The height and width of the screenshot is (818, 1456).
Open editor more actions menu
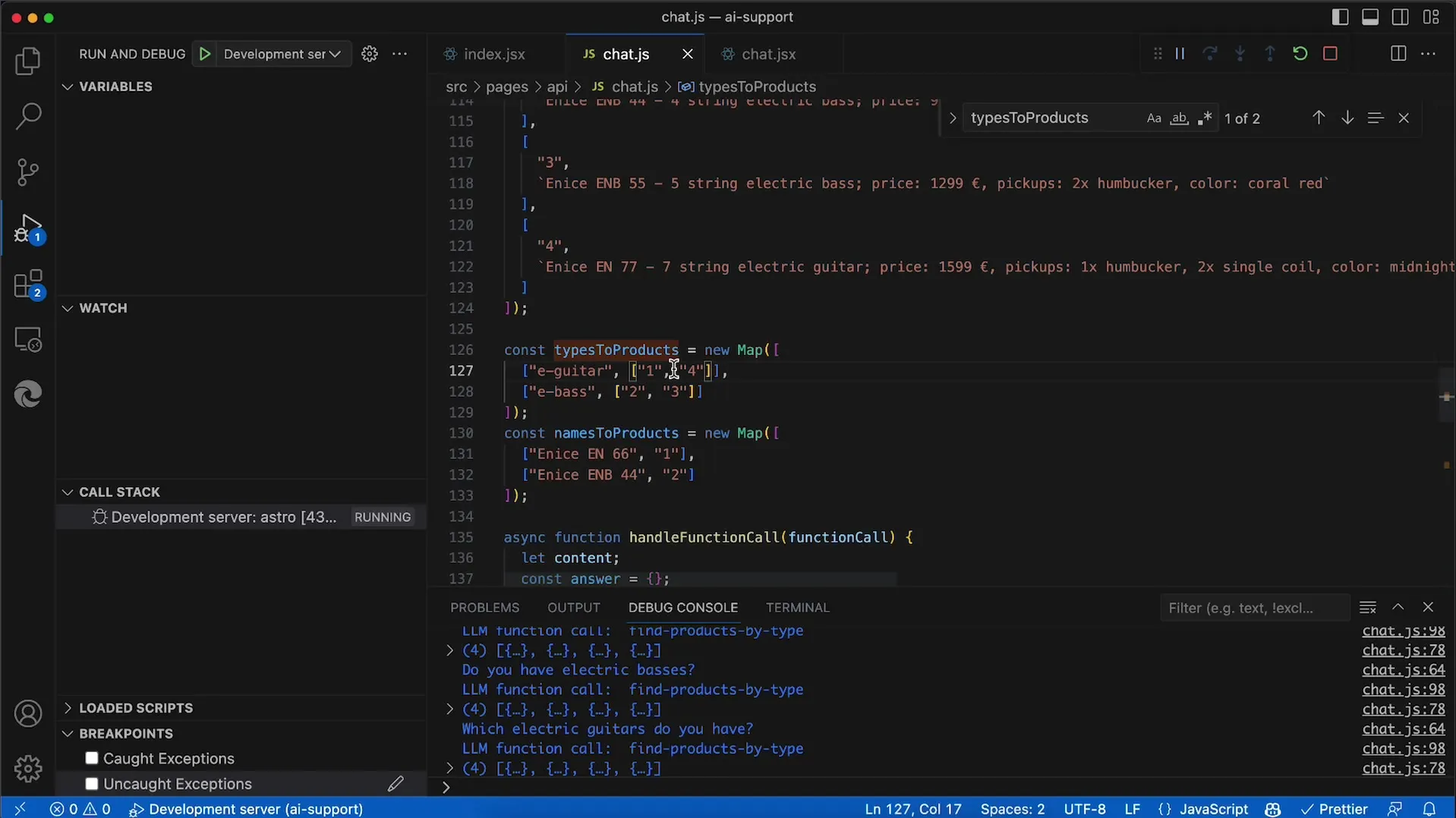click(1429, 54)
